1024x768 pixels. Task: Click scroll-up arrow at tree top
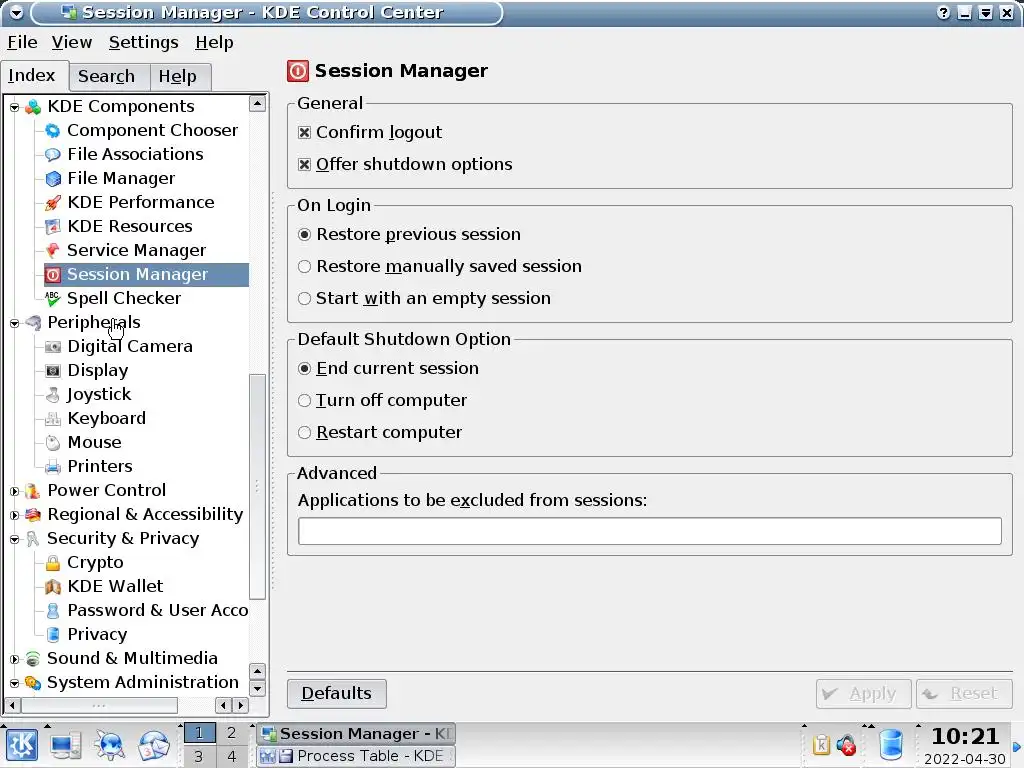(x=258, y=104)
